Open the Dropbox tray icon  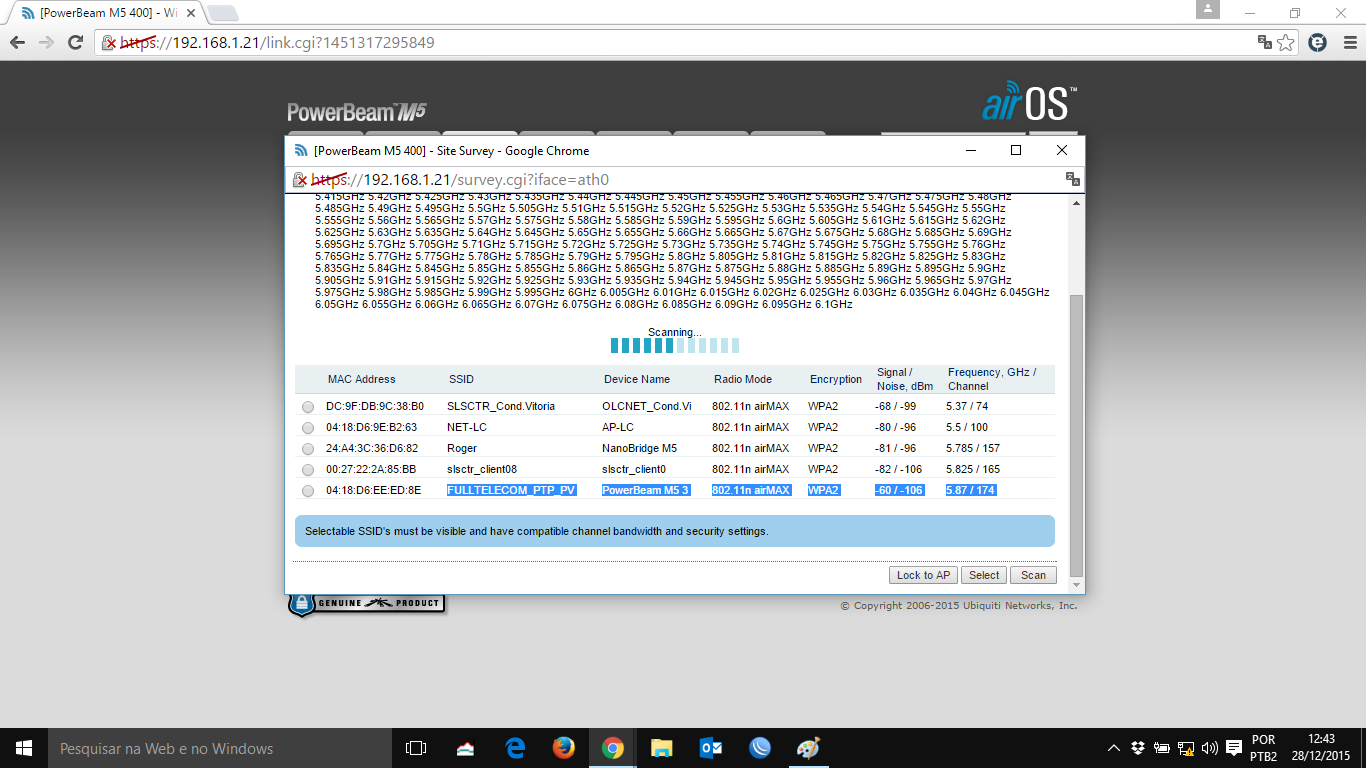[x=1138, y=748]
